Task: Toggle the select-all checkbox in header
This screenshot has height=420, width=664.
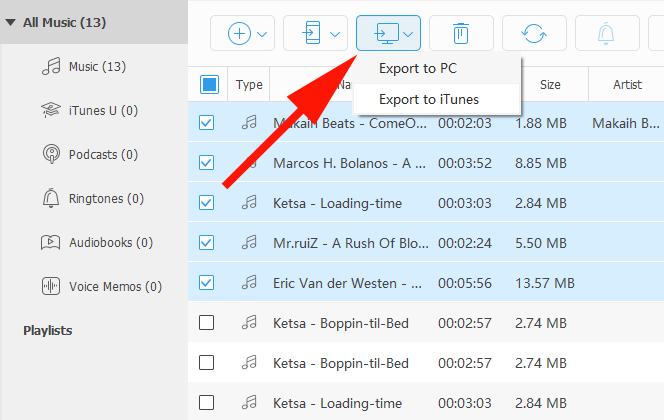Action: (208, 85)
